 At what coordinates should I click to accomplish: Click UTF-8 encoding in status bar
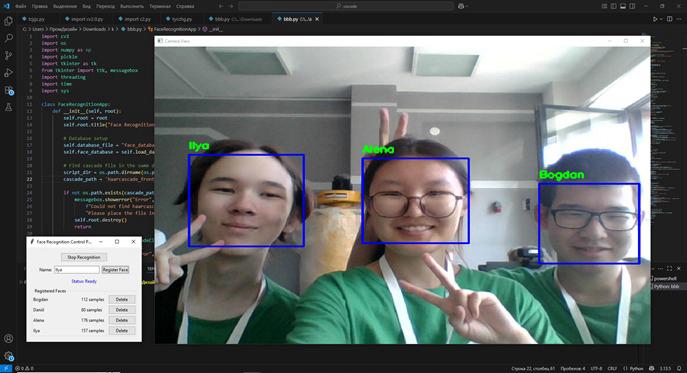click(596, 369)
